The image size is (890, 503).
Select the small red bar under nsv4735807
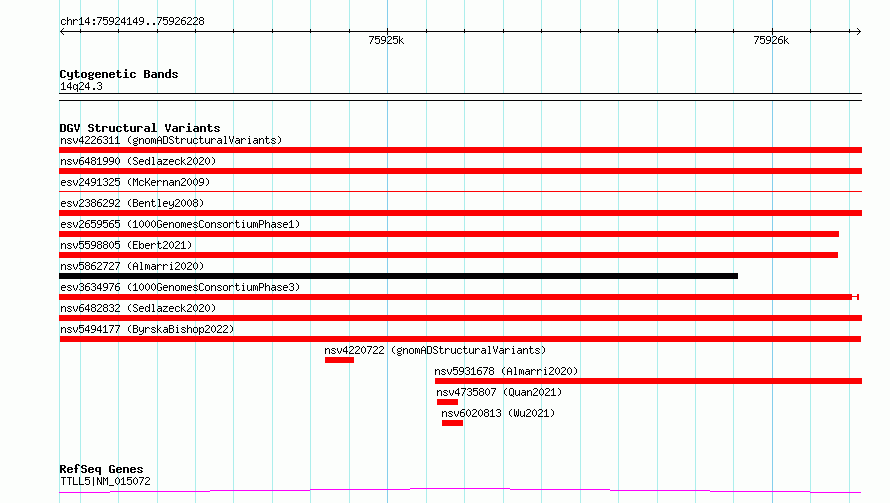pos(447,402)
